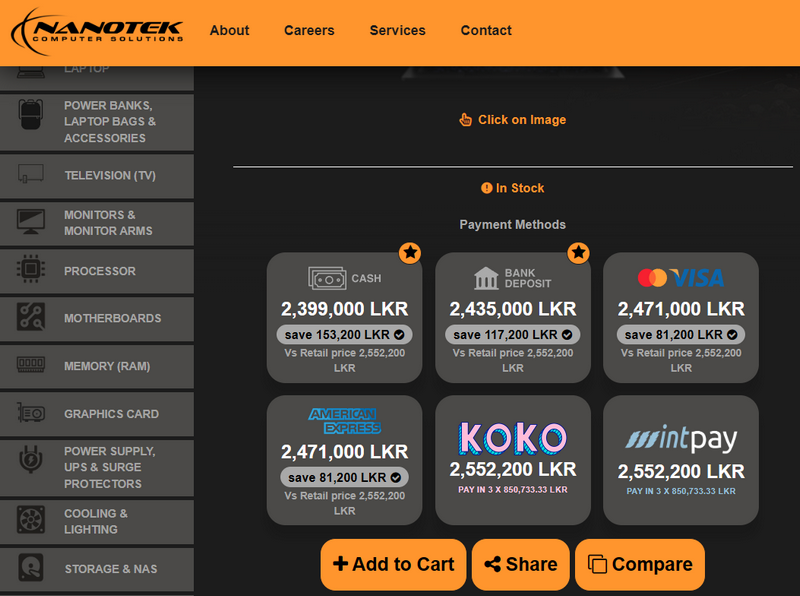Open the About page
The height and width of the screenshot is (596, 800).
(230, 31)
